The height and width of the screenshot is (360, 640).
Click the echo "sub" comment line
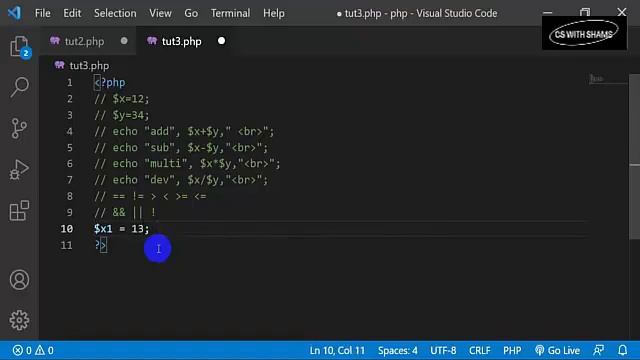click(181, 147)
